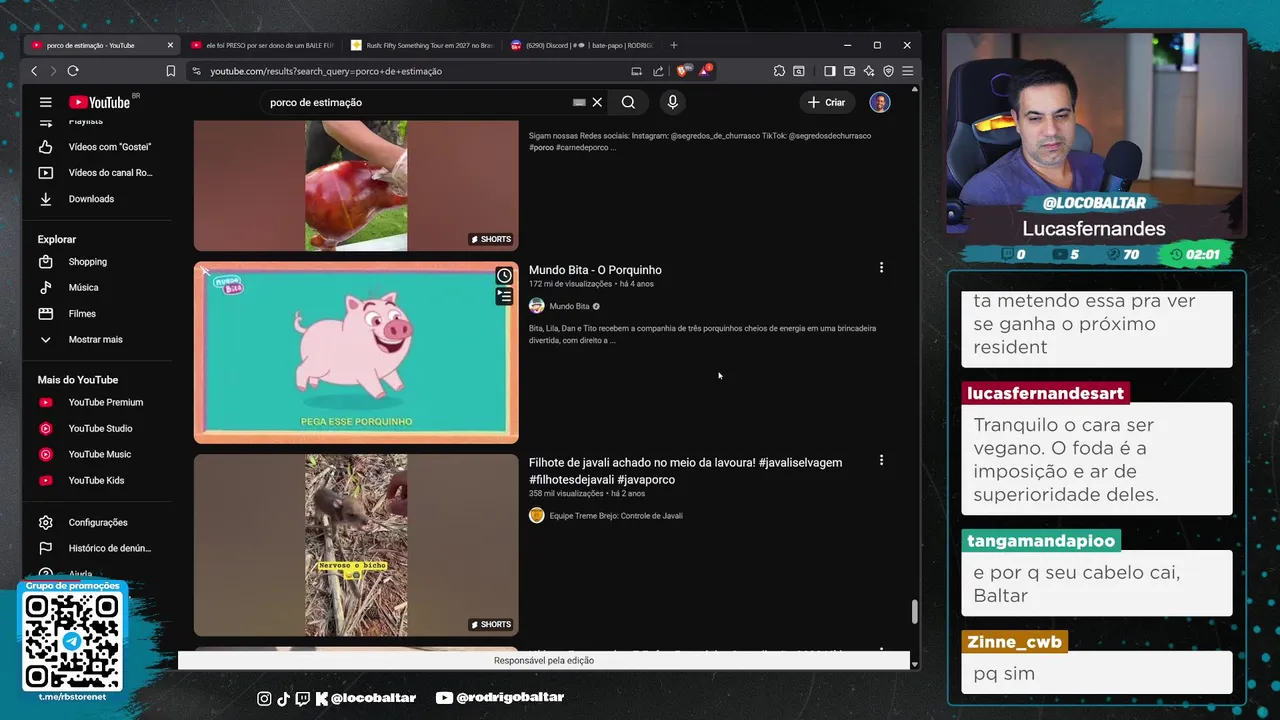This screenshot has height=720, width=1280.
Task: Open Equipe Treme Brejo channel avatar
Action: pyautogui.click(x=537, y=515)
